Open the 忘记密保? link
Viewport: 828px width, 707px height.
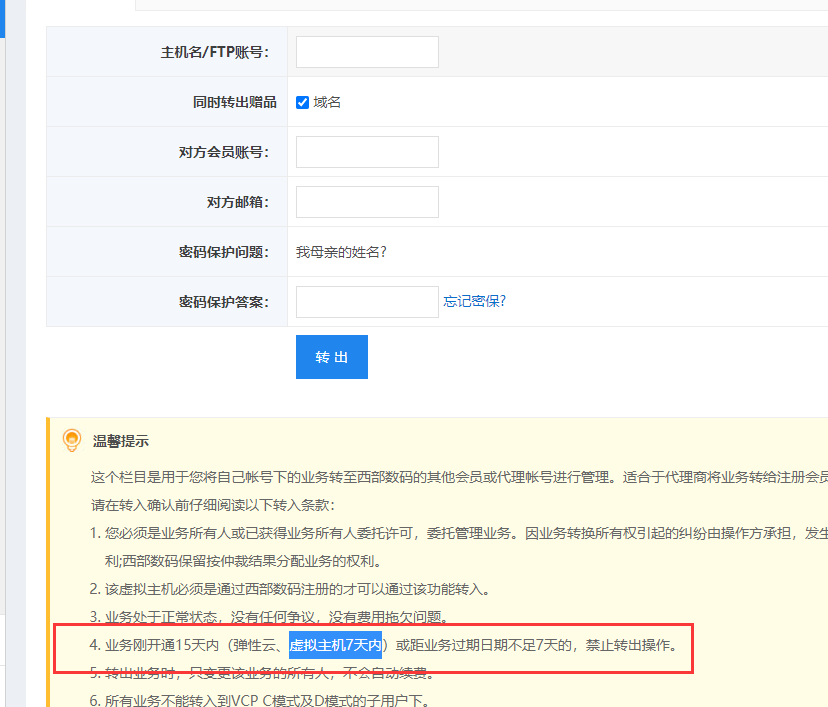475,301
